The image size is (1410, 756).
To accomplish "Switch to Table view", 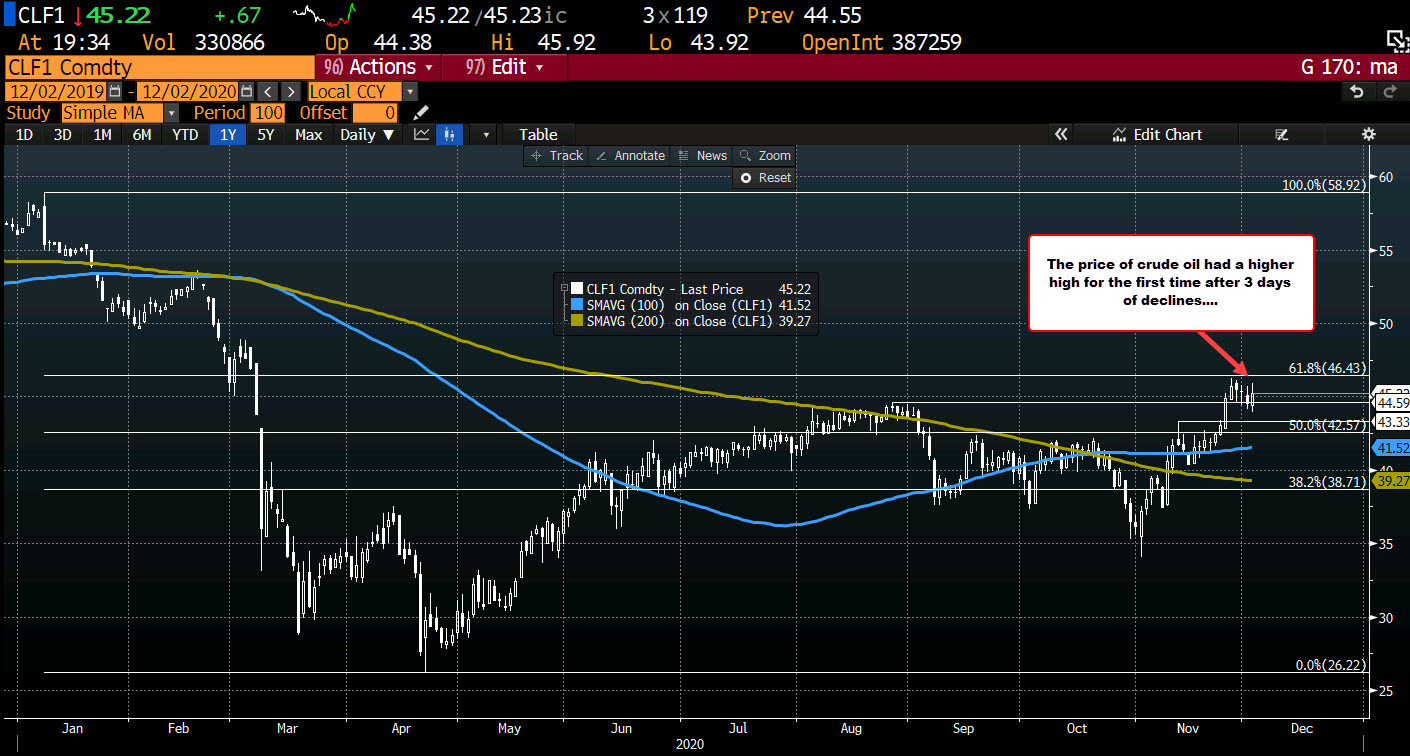I will click(538, 134).
